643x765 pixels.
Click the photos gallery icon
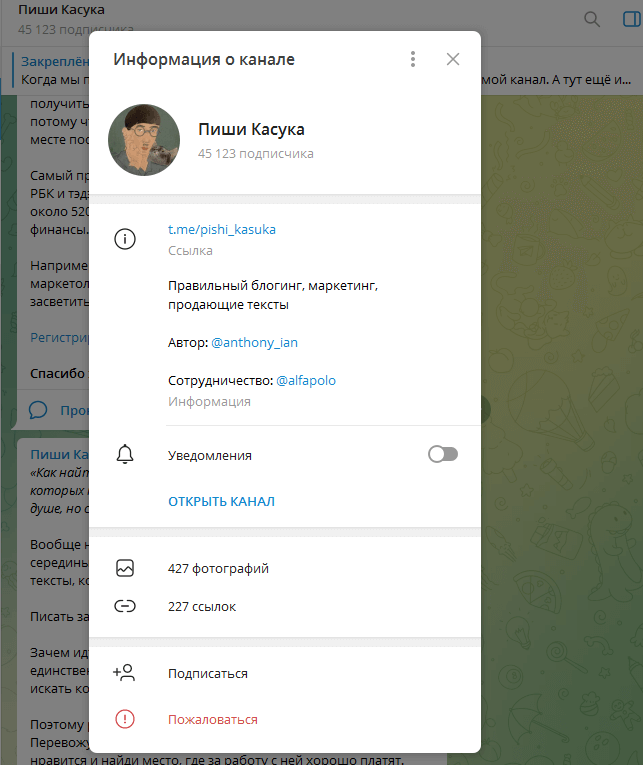point(125,568)
